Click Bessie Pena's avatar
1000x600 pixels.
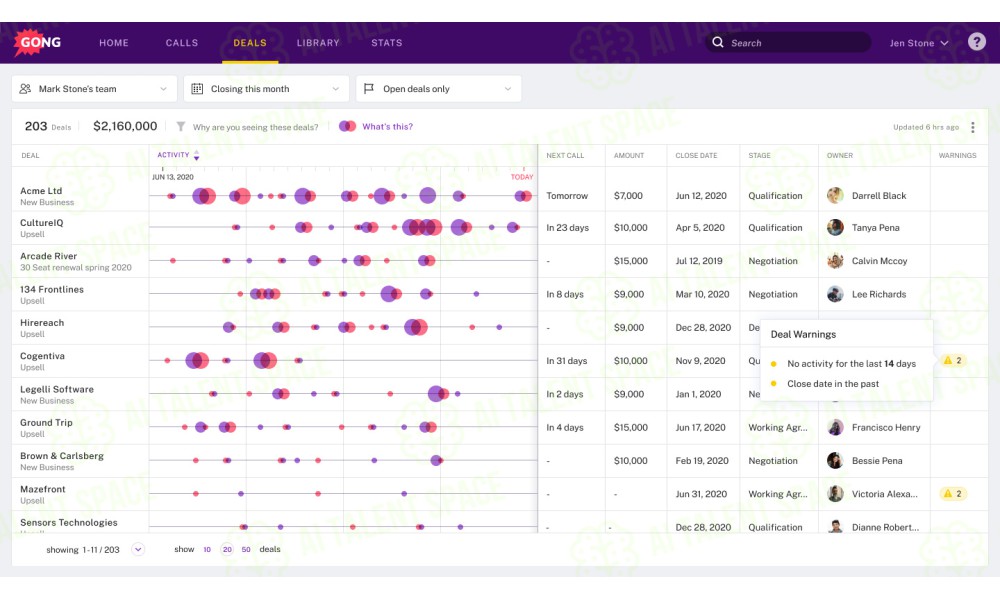click(835, 460)
